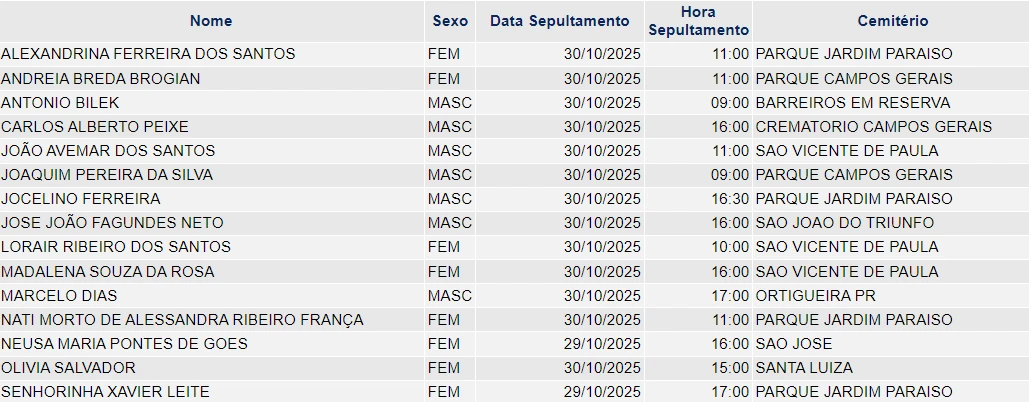Click the Hora Sepultamento column header
This screenshot has height=402, width=1029.
(x=698, y=21)
